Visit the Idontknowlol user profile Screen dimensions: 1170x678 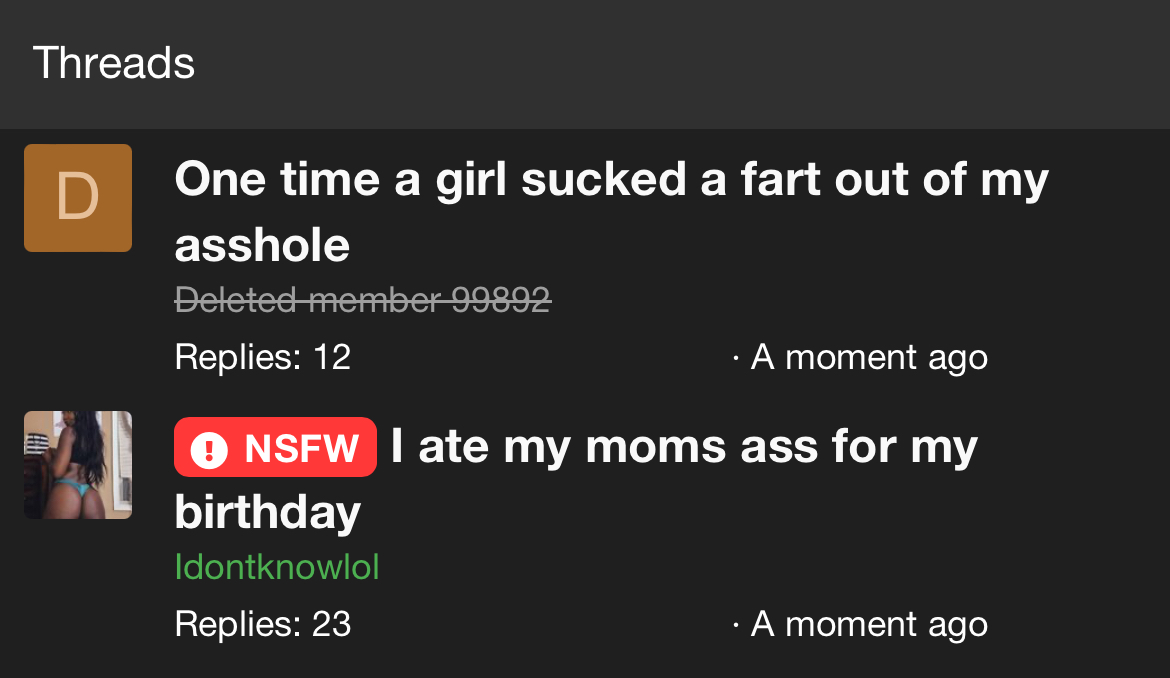point(277,567)
